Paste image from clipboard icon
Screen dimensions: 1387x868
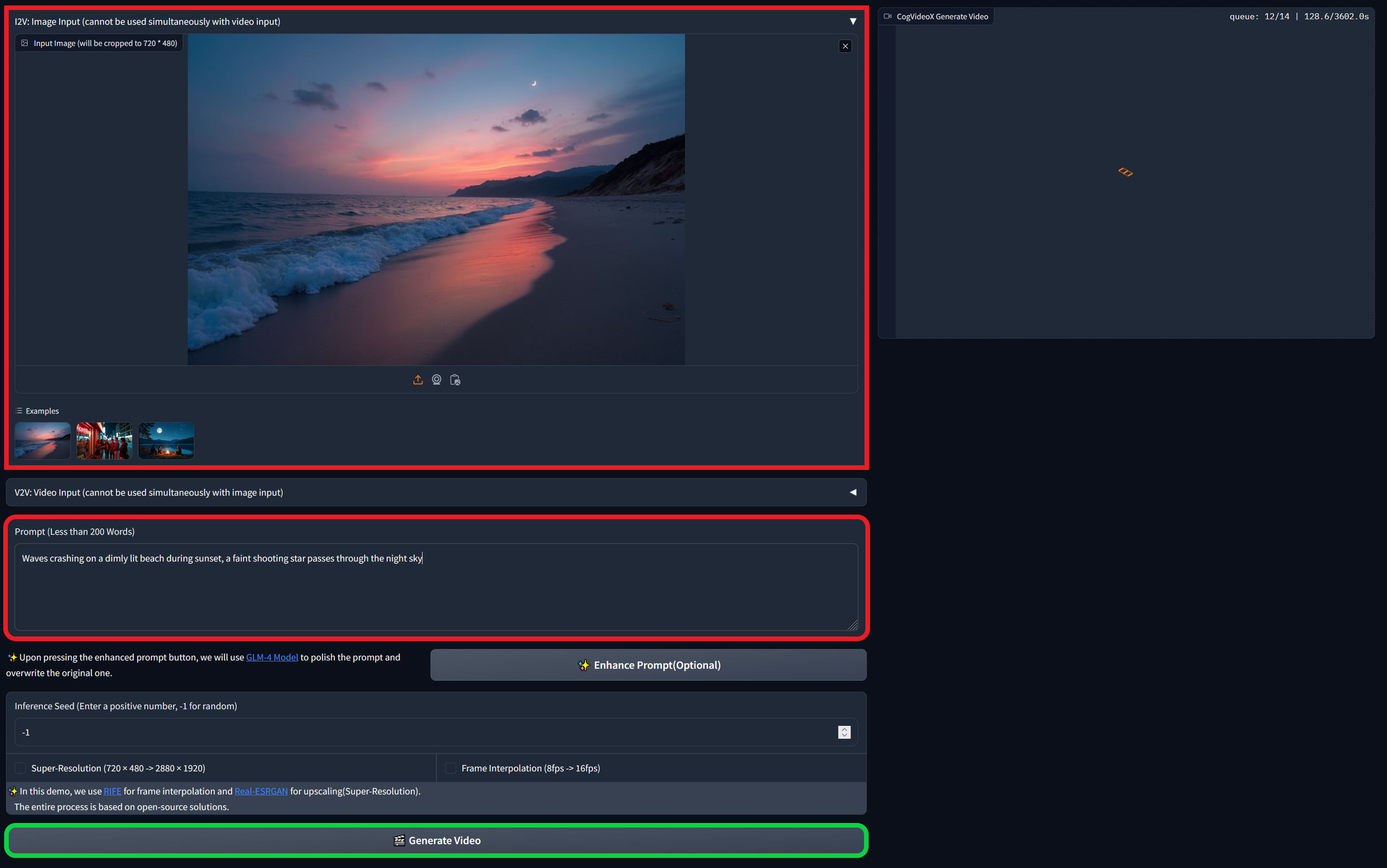point(455,380)
